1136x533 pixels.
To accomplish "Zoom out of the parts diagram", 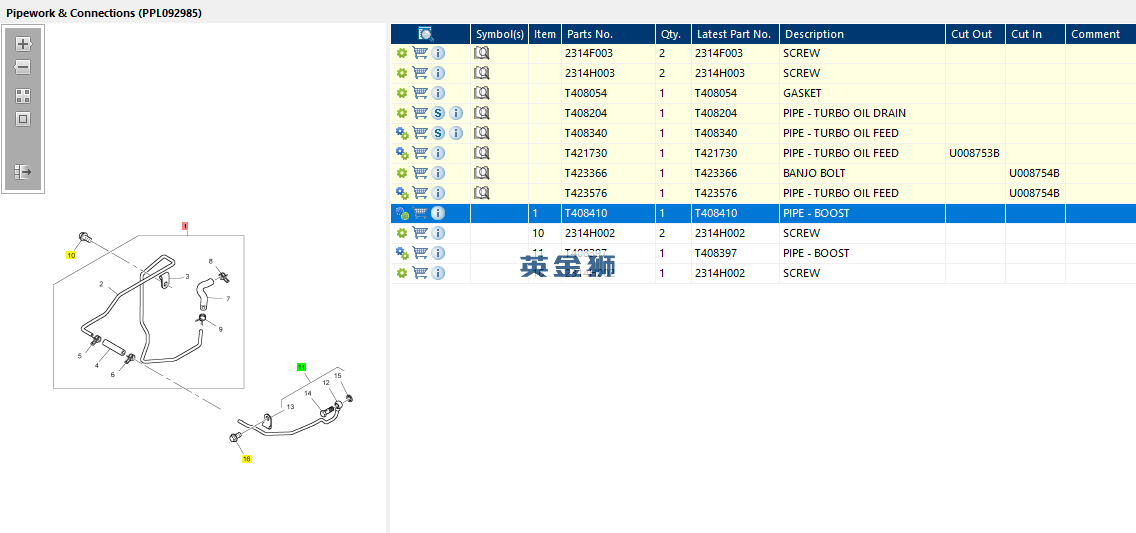I will (x=23, y=68).
